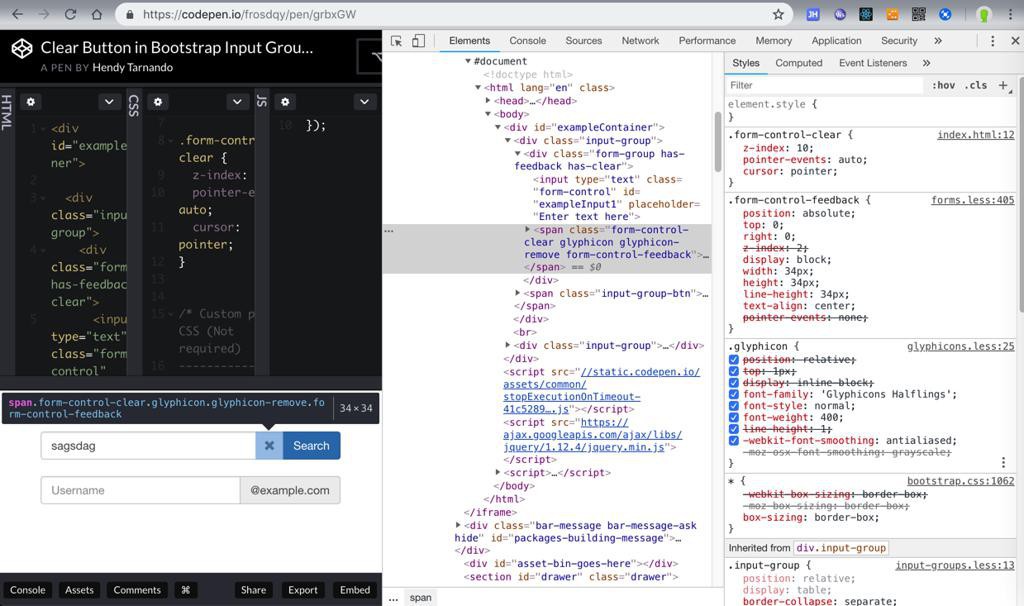Click the blue circular extension icon
This screenshot has height=606, width=1024.
945,14
